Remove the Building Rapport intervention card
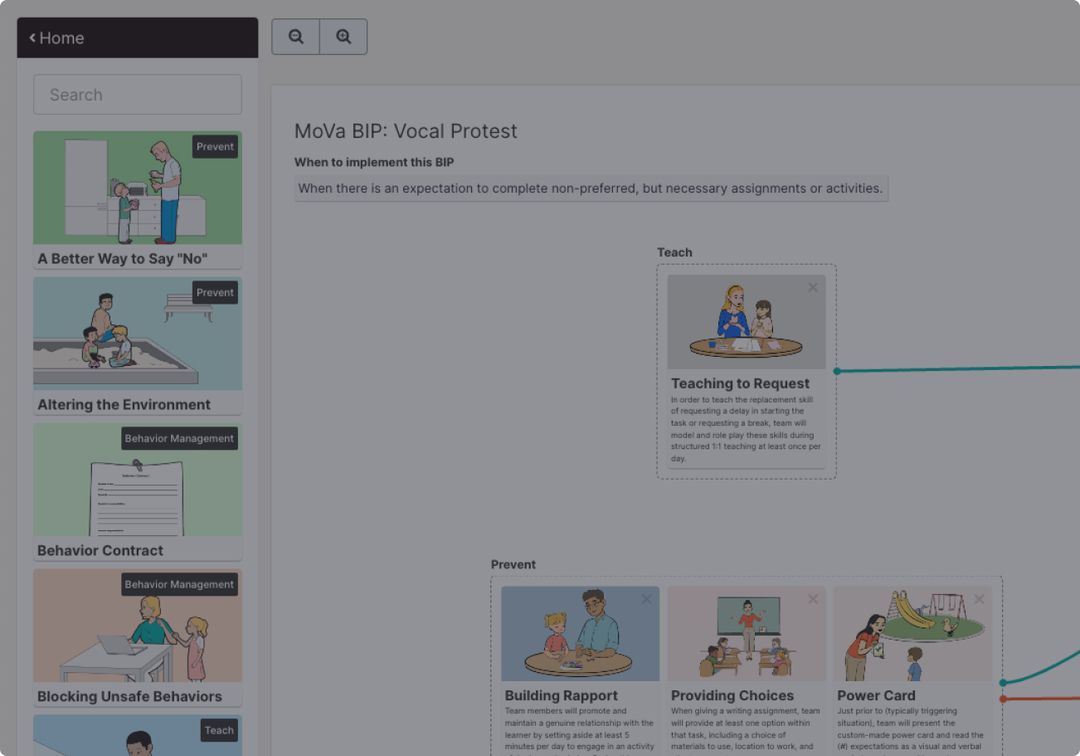1080x756 pixels. [x=646, y=599]
